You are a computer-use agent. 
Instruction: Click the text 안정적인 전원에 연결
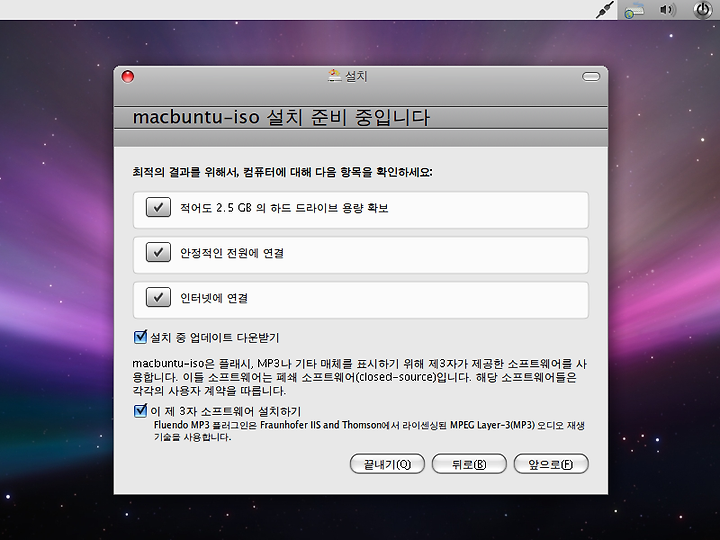[x=232, y=253]
